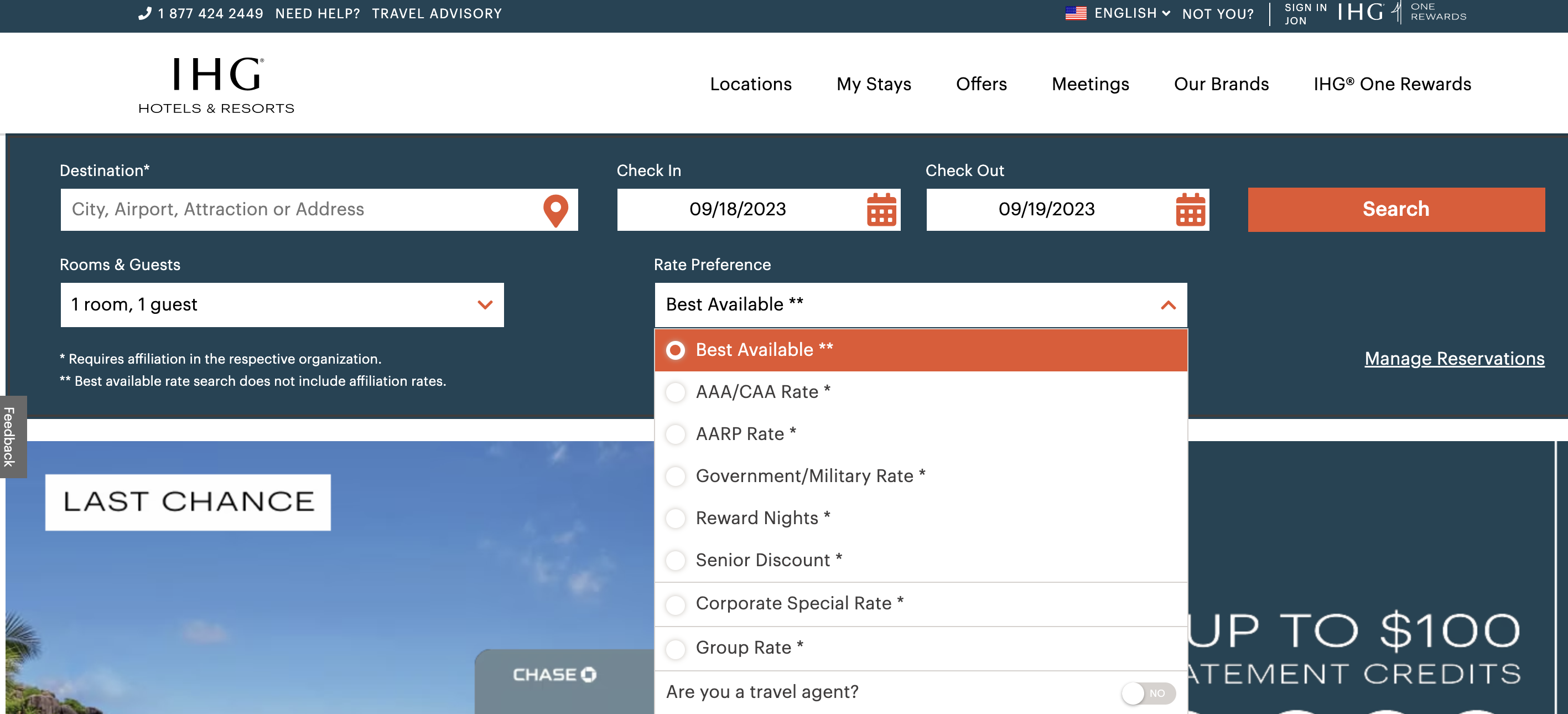Viewport: 1568px width, 714px height.
Task: Click the Last Chance promo banner label
Action: [x=188, y=502]
